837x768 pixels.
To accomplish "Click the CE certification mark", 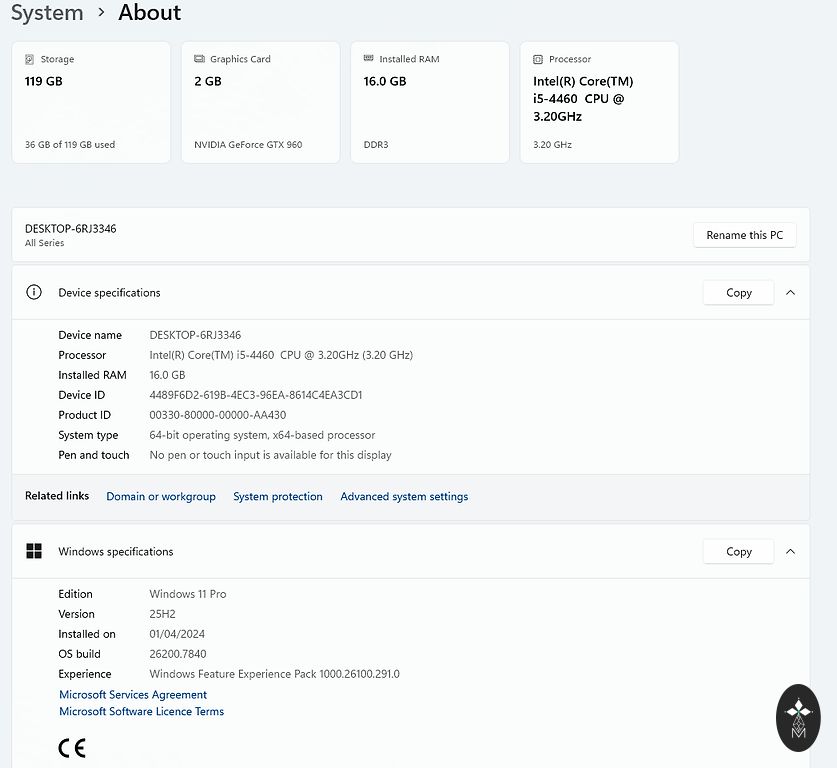I will click(x=72, y=747).
